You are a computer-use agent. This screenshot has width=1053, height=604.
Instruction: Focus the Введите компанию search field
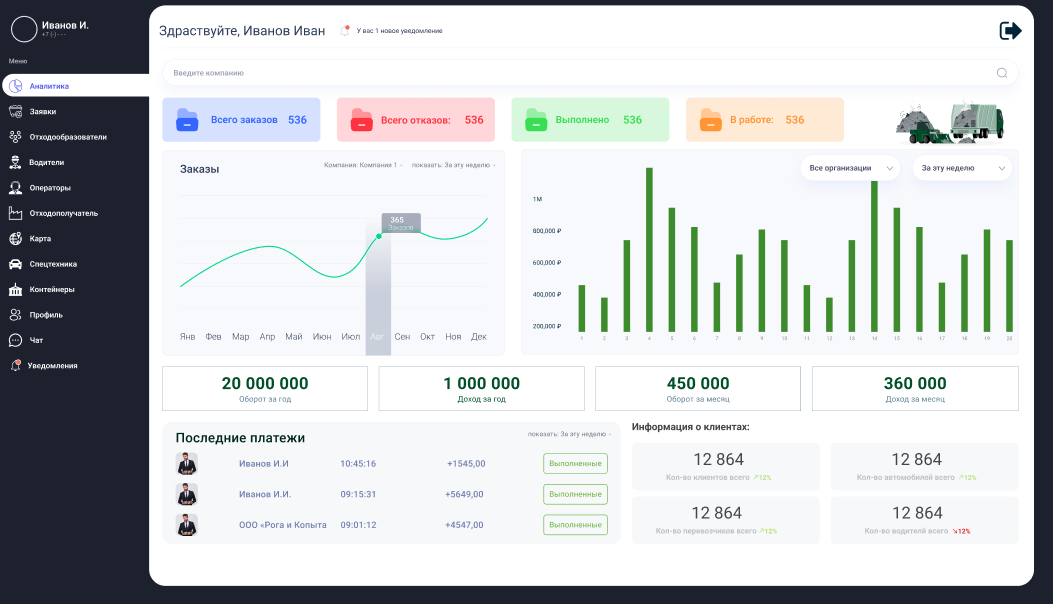[590, 73]
